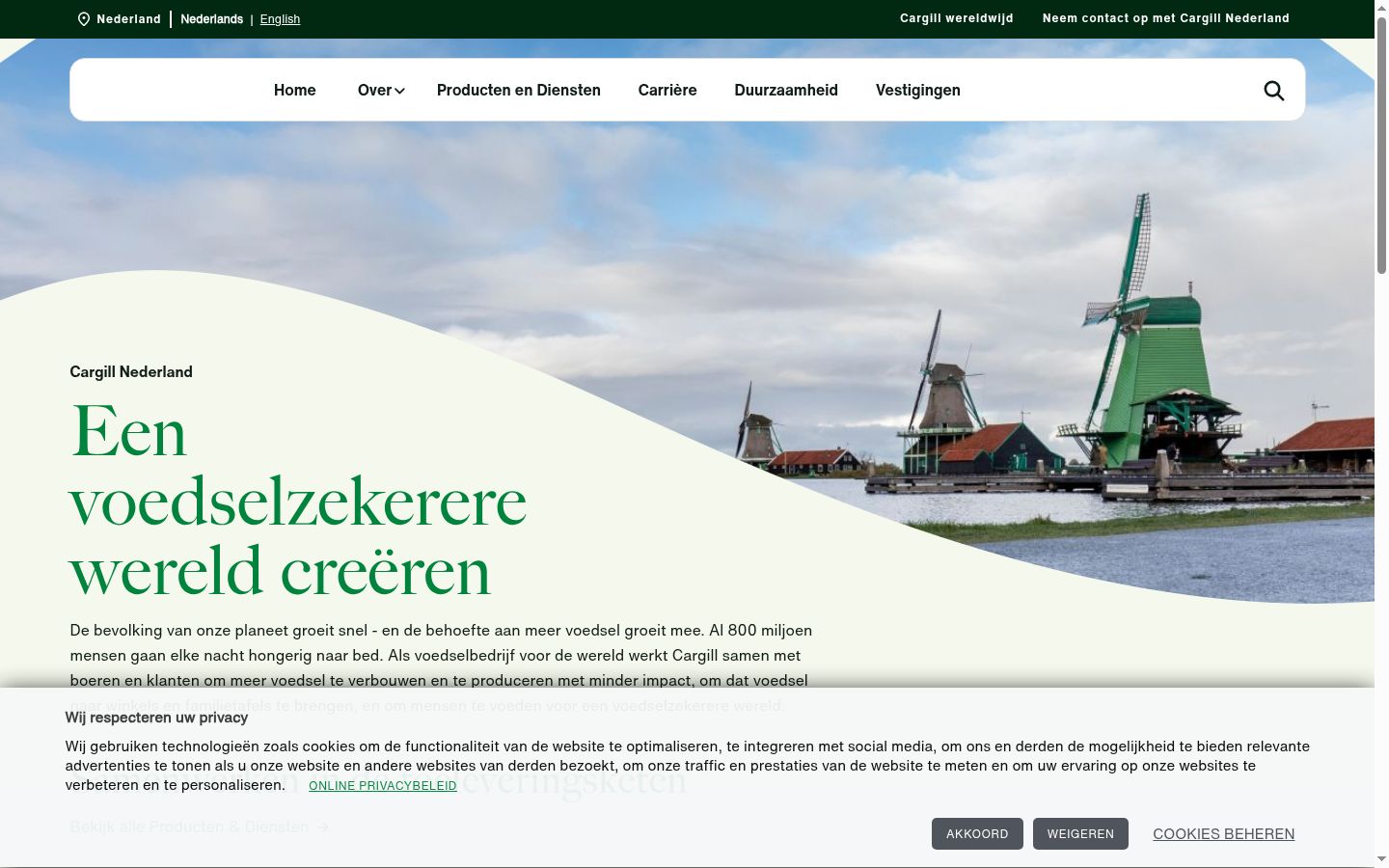1389x868 pixels.
Task: Open the ONLINE PRIVACYBELEID link
Action: [x=383, y=786]
